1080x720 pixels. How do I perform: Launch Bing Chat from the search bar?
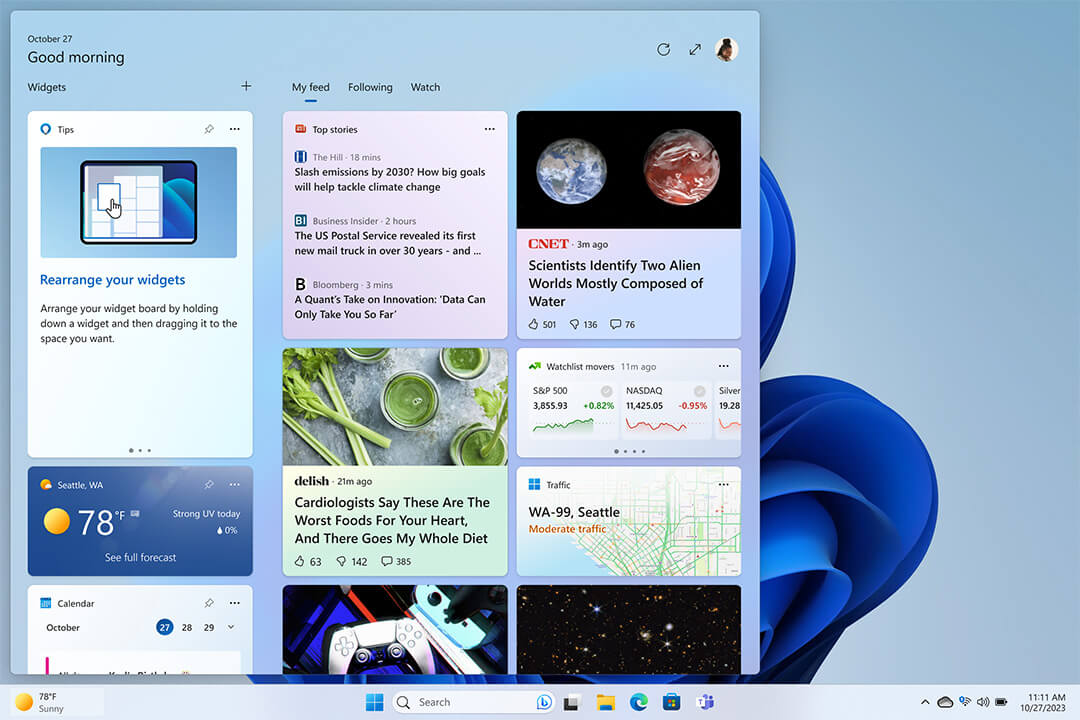pos(543,702)
